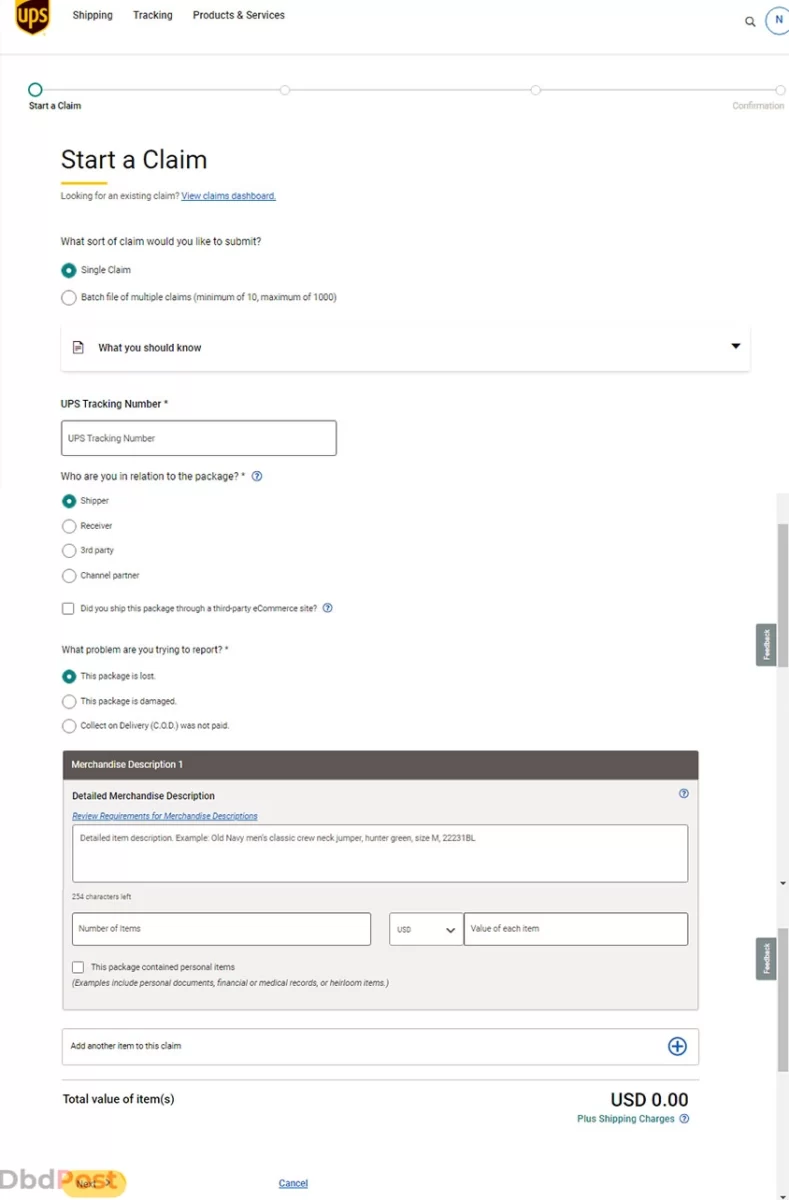Image resolution: width=789 pixels, height=1200 pixels.
Task: Open help icon beside third-party eCommerce checkbox
Action: point(327,608)
